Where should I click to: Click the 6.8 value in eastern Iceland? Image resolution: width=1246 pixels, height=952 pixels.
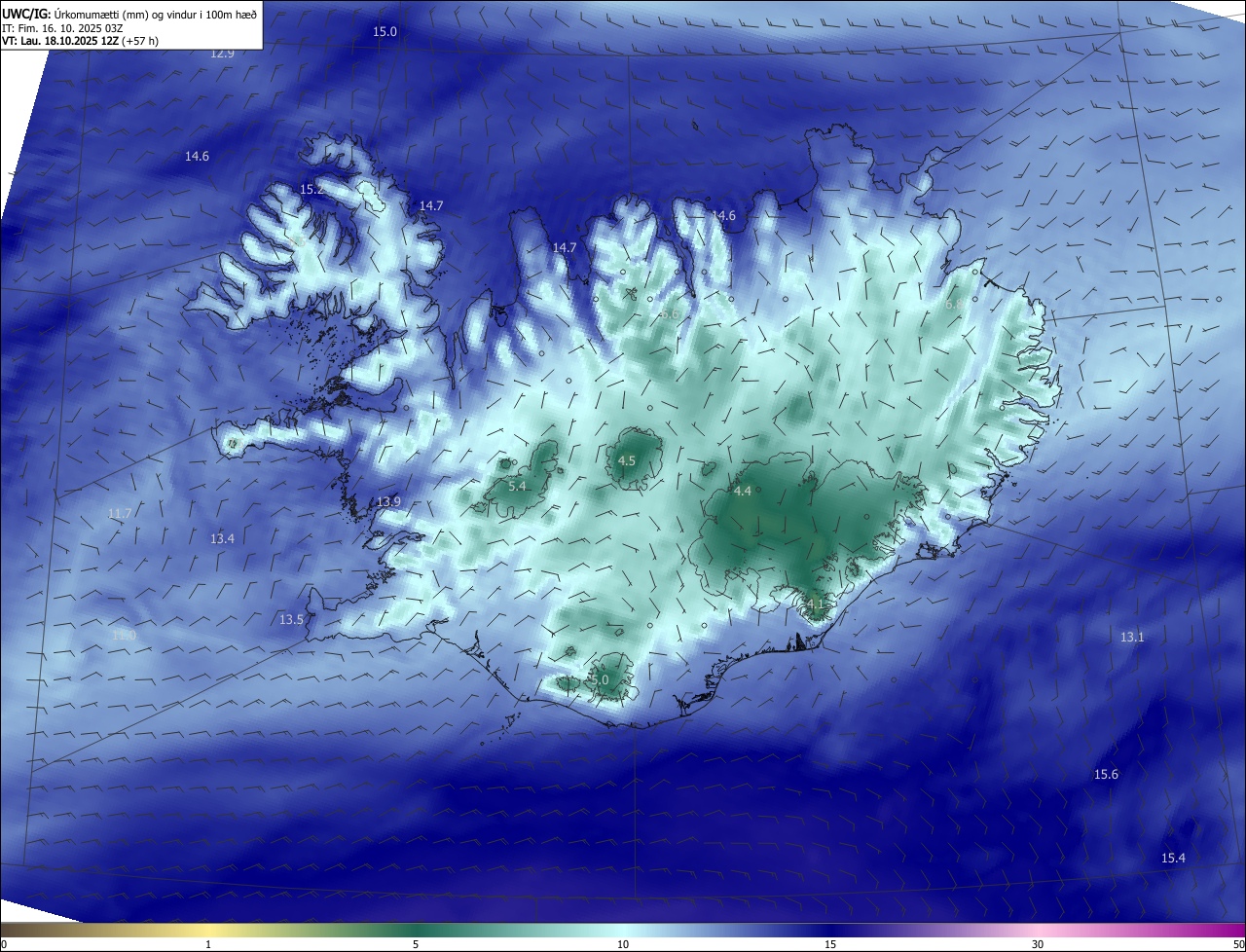955,304
